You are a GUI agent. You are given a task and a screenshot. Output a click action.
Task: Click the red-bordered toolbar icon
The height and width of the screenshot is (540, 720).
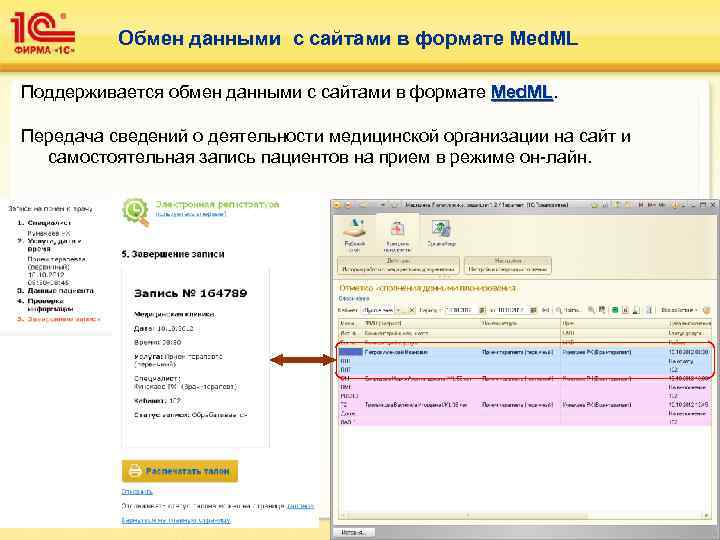625,310
